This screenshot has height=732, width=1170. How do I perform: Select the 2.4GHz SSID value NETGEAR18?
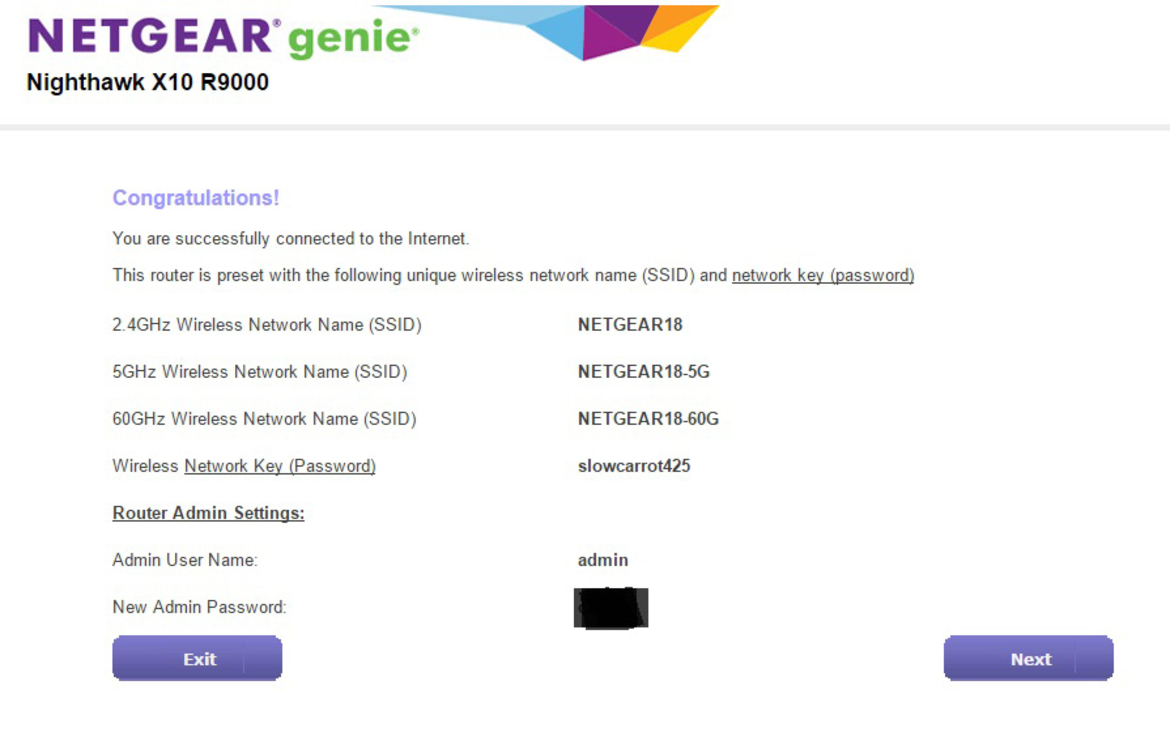[630, 325]
